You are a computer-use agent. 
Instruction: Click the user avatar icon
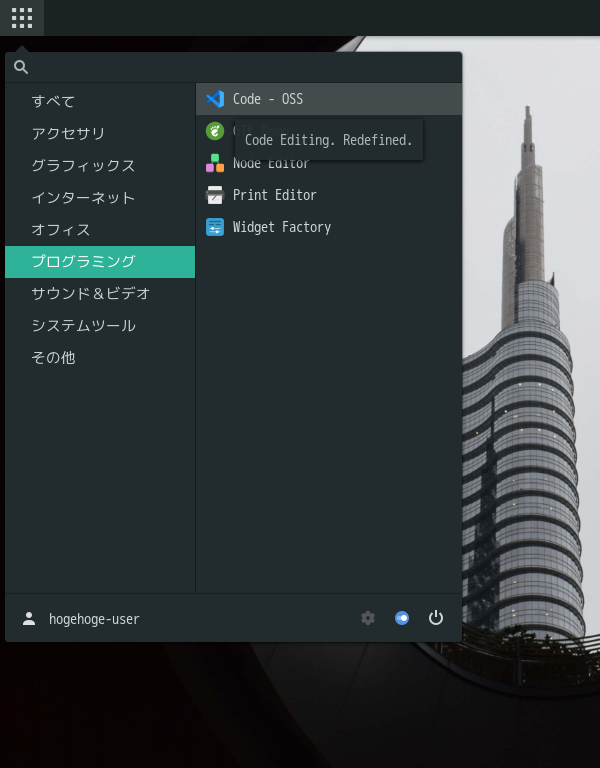pyautogui.click(x=29, y=619)
